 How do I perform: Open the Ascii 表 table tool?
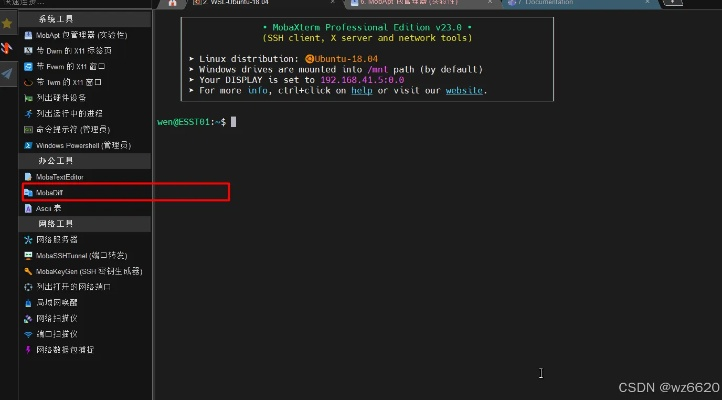click(x=48, y=208)
